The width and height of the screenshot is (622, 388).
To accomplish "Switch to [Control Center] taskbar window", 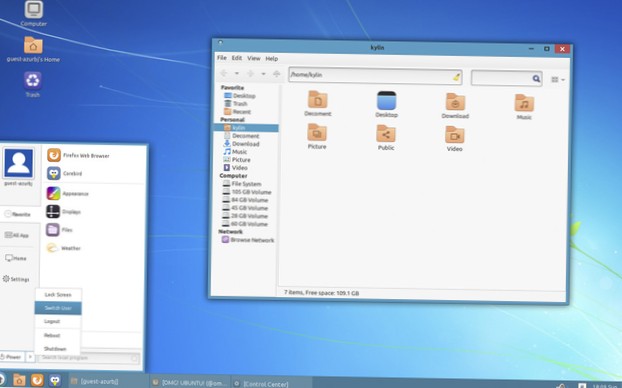I will click(272, 383).
